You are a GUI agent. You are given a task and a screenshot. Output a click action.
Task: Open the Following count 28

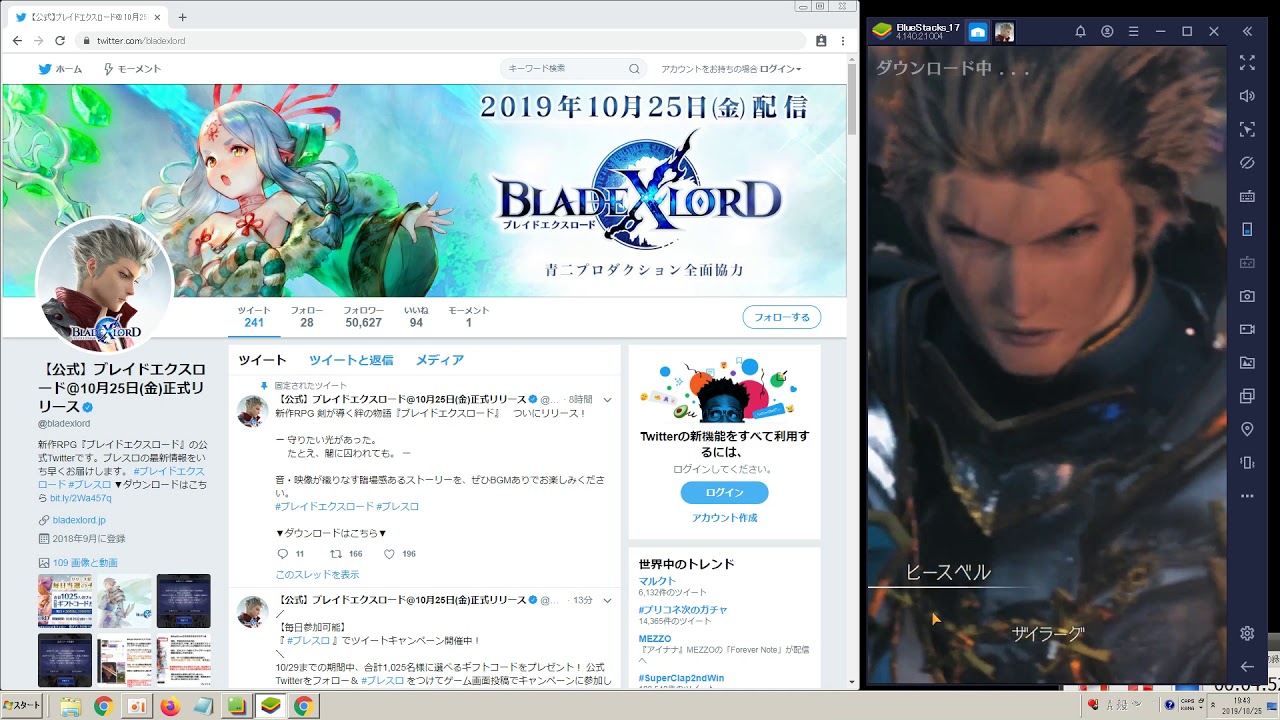[307, 317]
